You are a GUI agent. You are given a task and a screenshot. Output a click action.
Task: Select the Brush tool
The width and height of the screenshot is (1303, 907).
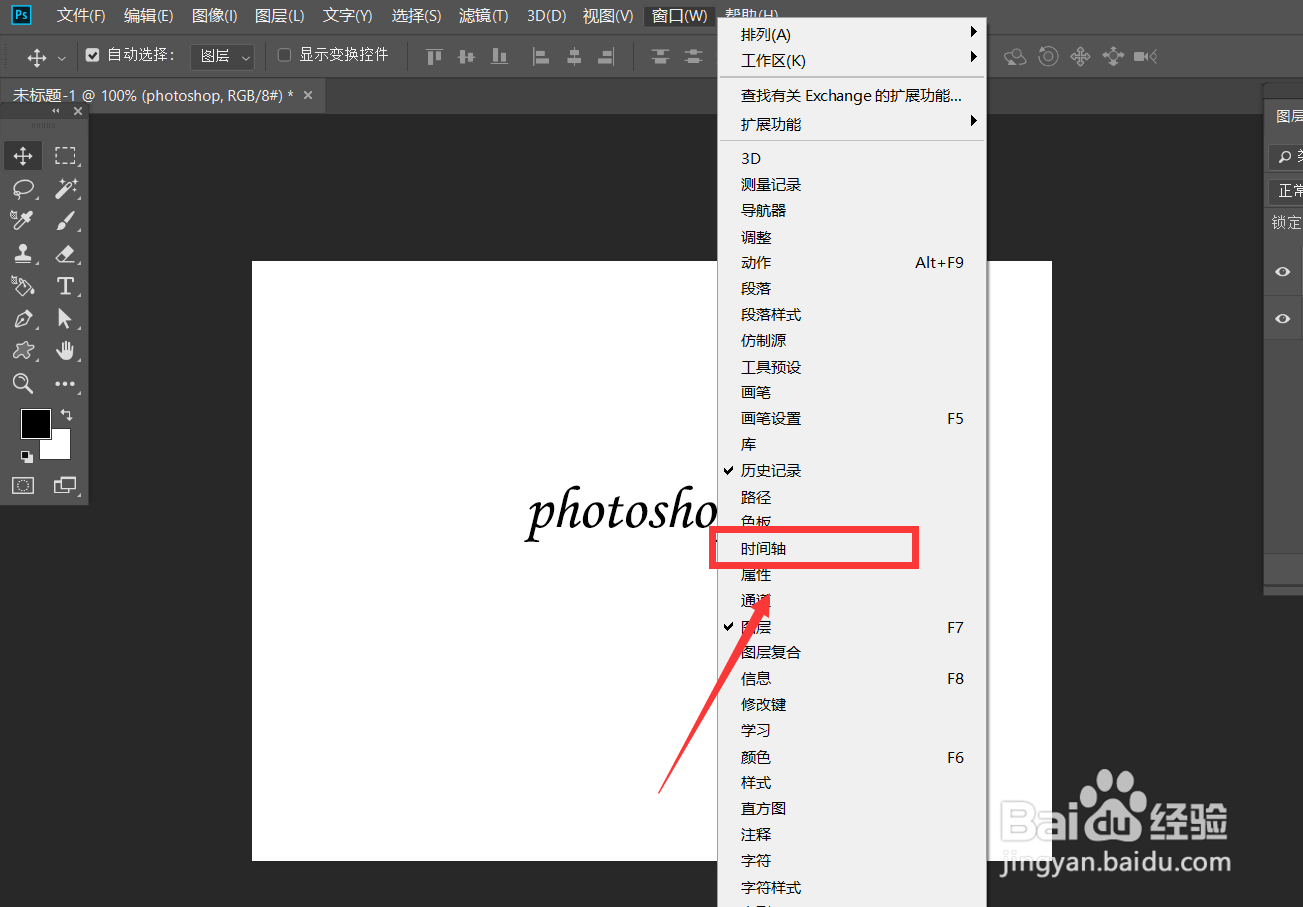[65, 221]
